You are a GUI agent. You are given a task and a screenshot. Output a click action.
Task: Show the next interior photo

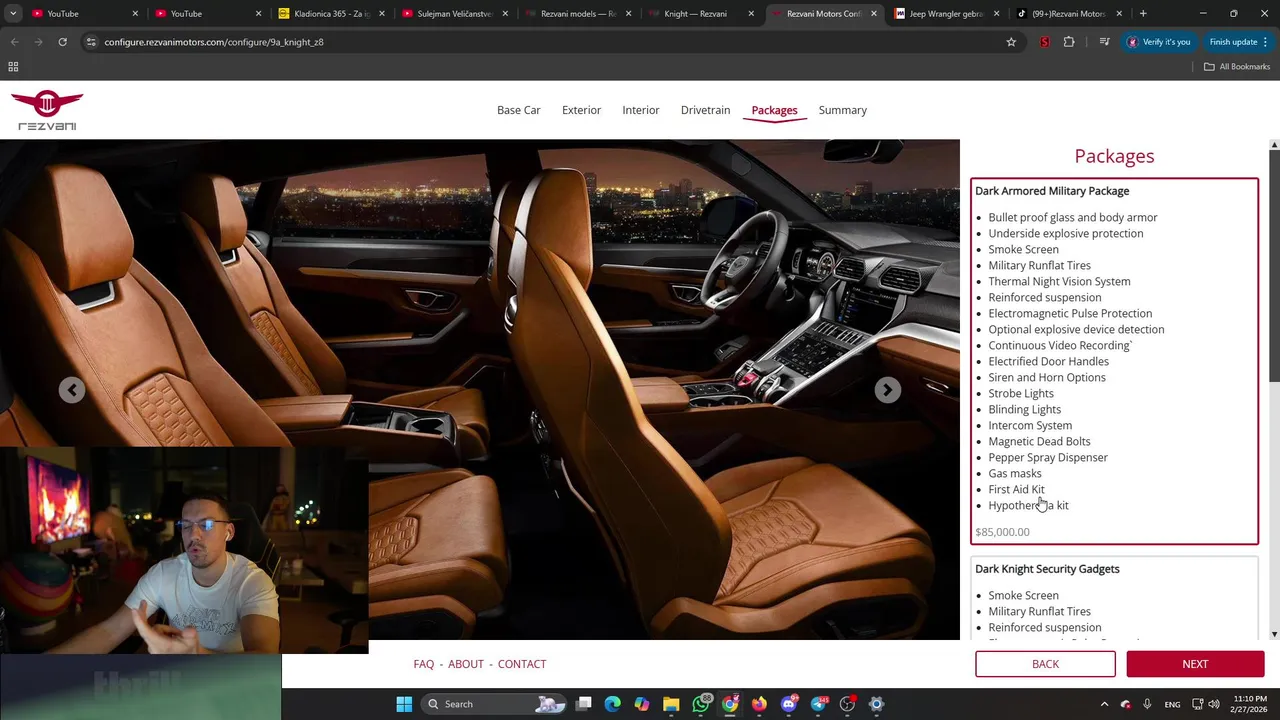887,390
